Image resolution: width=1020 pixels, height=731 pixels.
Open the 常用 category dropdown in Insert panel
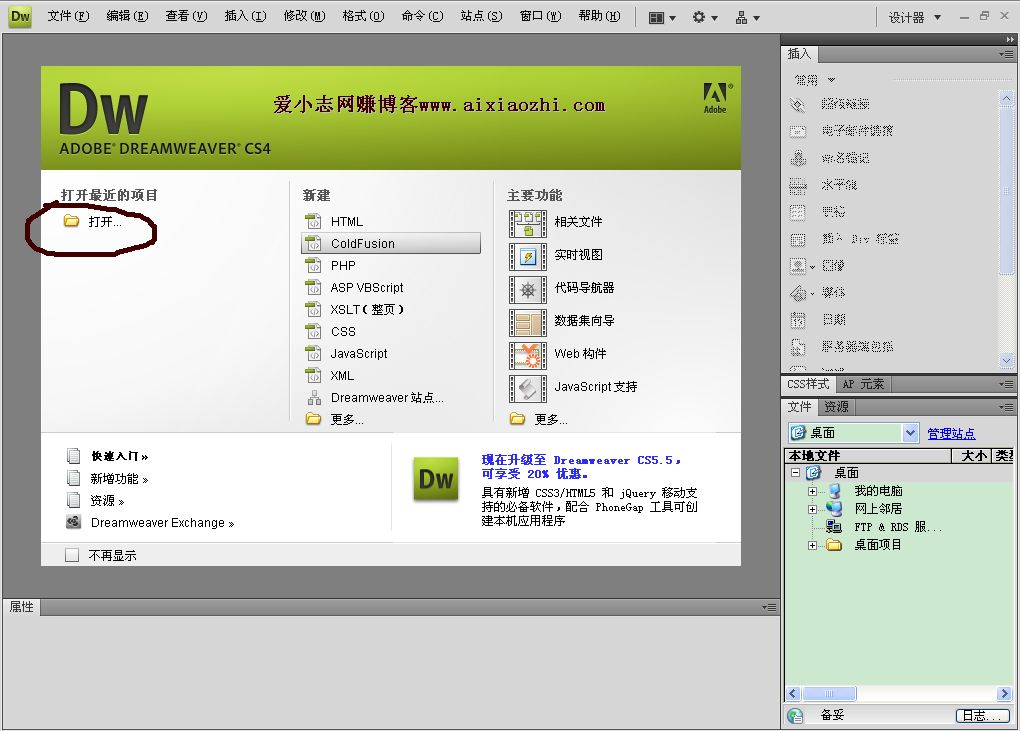coord(831,80)
